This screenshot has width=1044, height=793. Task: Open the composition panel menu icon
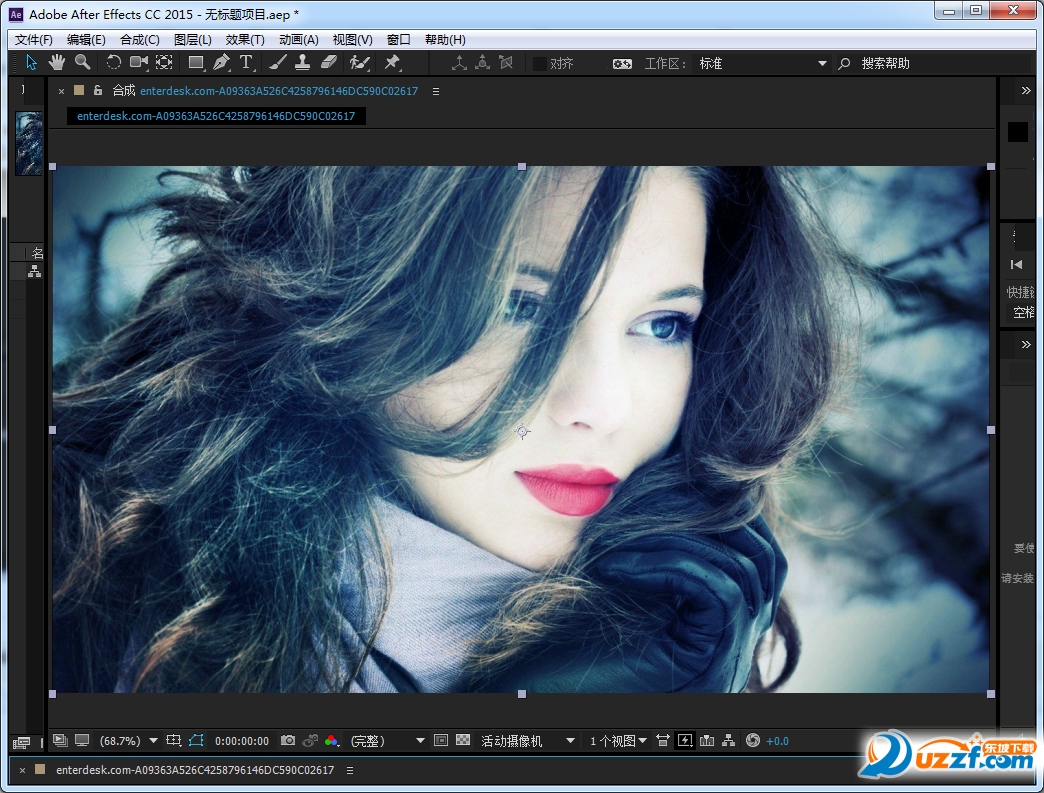tap(436, 91)
